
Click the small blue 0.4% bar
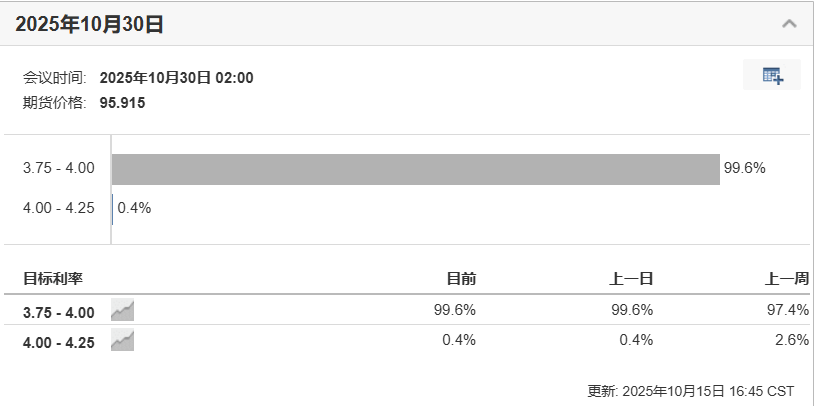tap(113, 208)
